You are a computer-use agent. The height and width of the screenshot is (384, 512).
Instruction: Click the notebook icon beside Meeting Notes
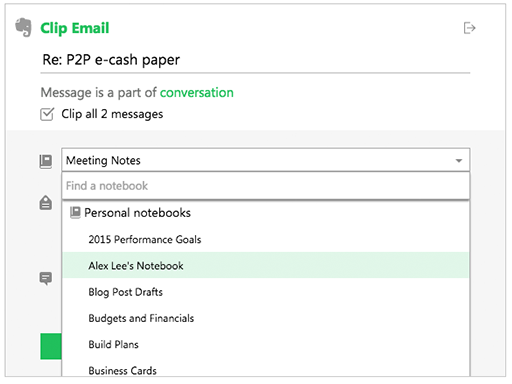pos(46,161)
